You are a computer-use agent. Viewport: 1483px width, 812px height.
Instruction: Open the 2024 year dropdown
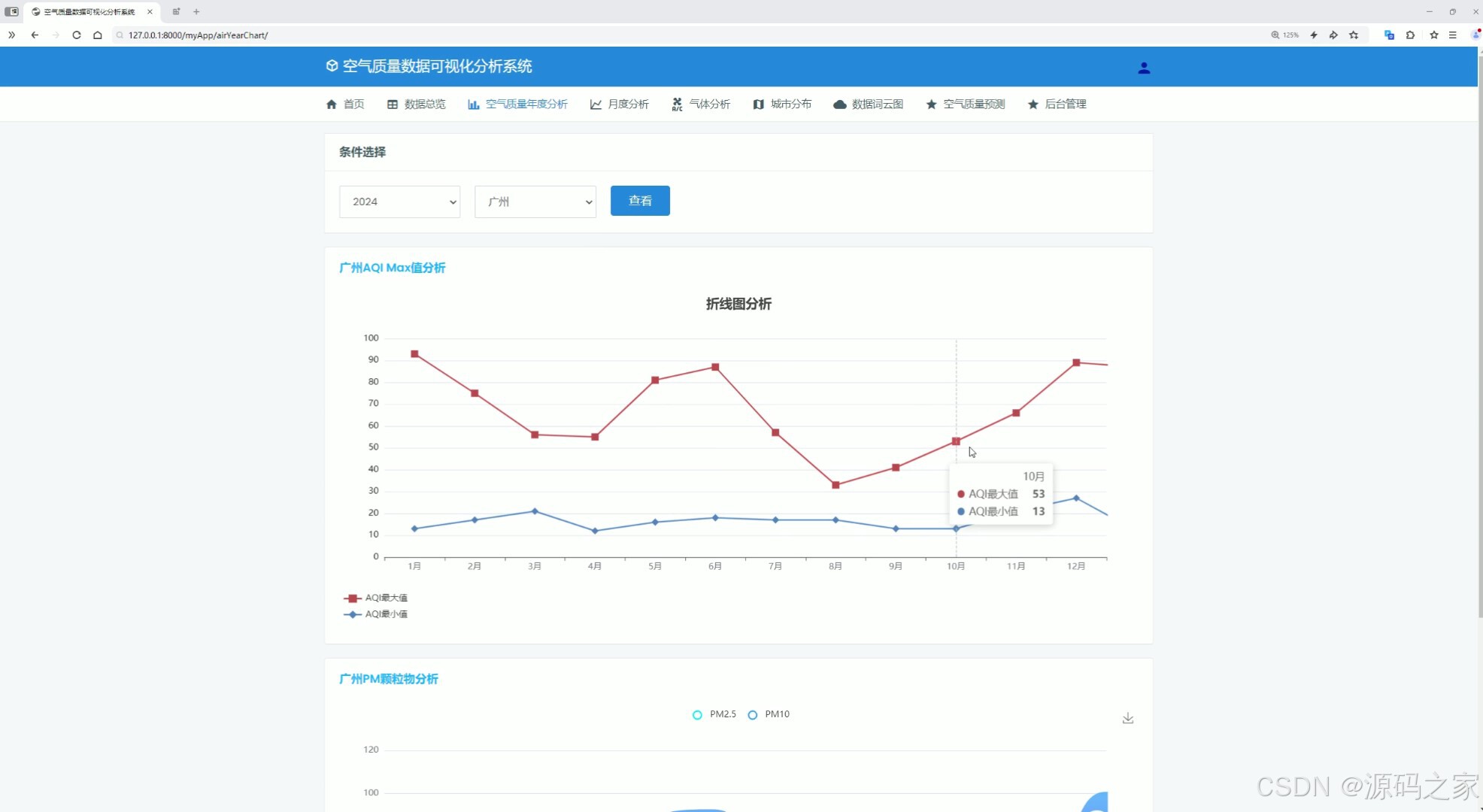point(399,201)
